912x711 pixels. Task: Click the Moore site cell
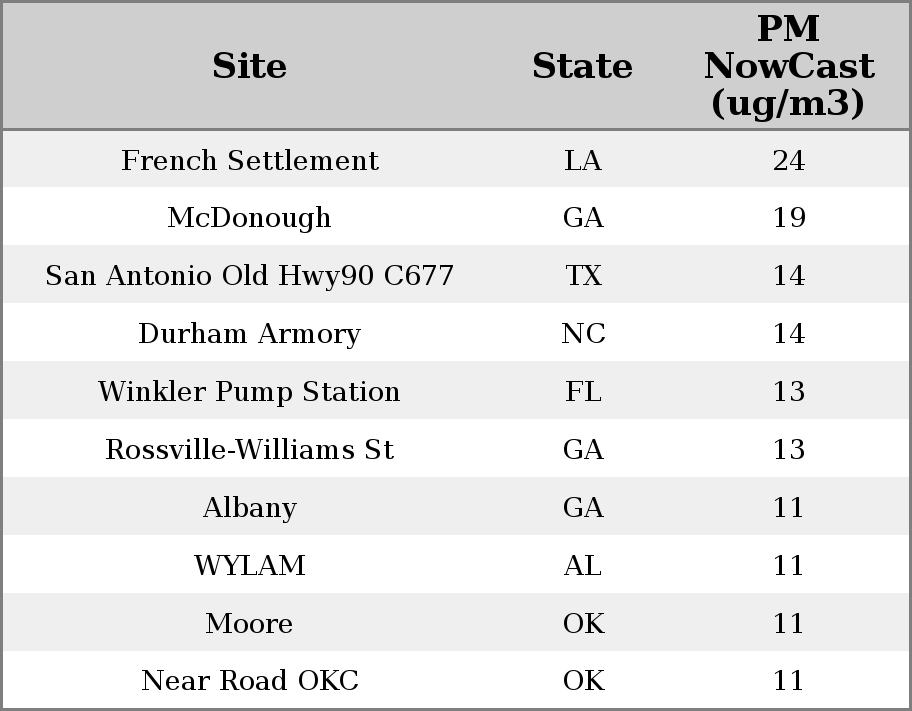[x=250, y=624]
